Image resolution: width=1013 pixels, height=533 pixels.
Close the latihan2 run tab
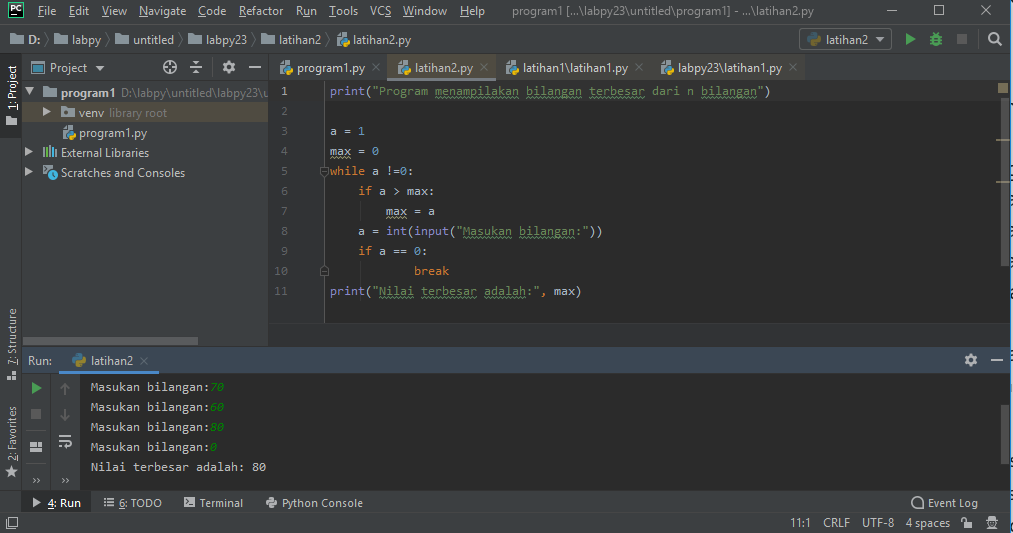[x=144, y=361]
